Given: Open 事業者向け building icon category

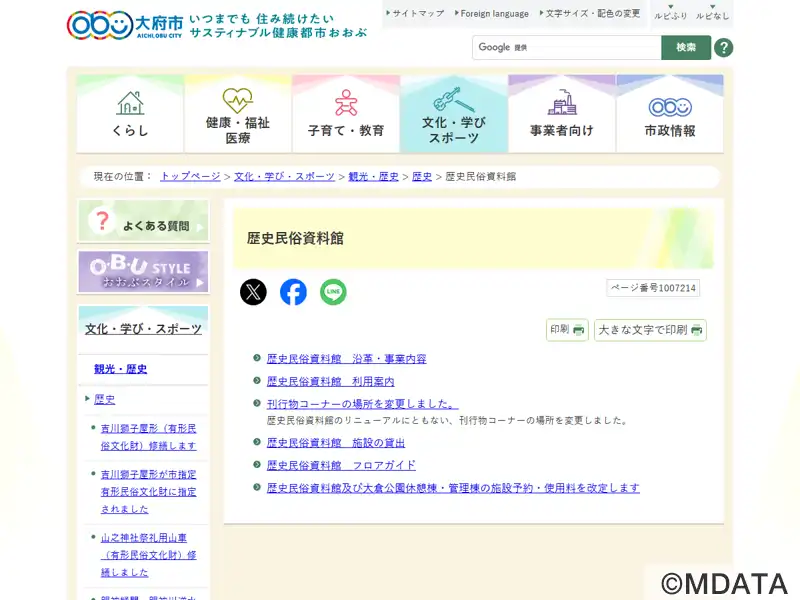Looking at the screenshot, I should click(562, 114).
